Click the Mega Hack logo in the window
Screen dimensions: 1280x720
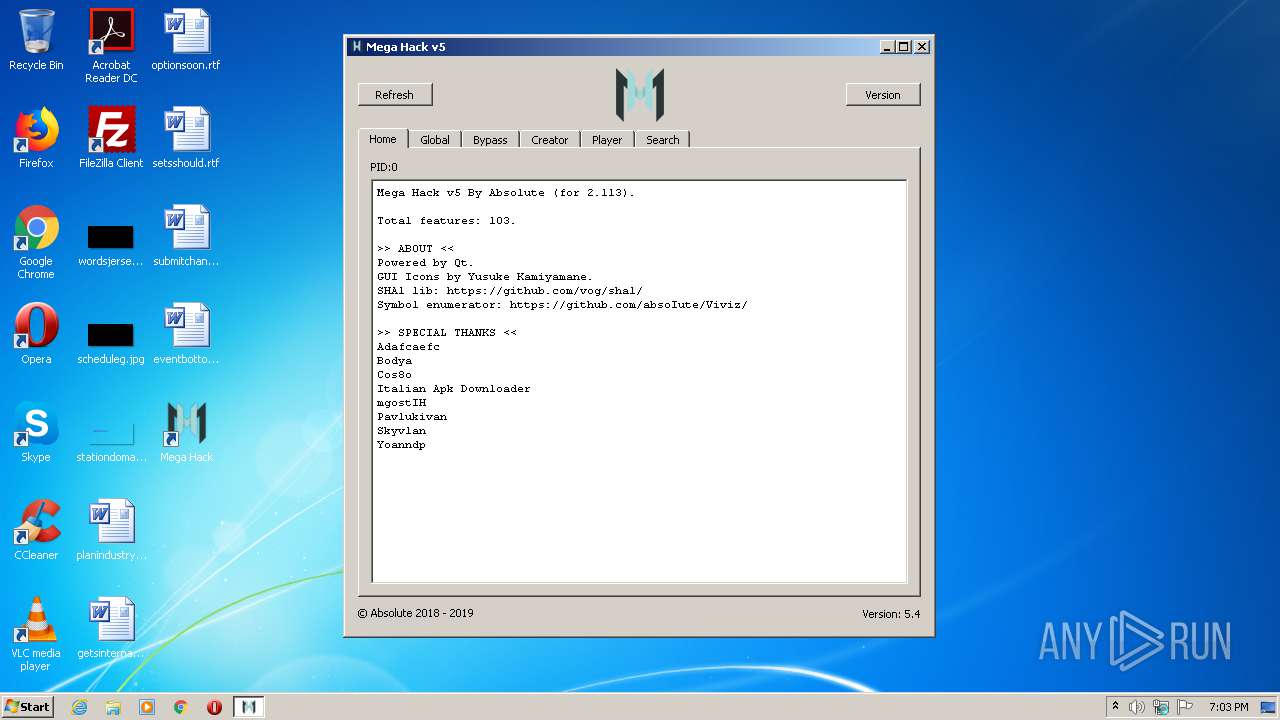pos(640,95)
